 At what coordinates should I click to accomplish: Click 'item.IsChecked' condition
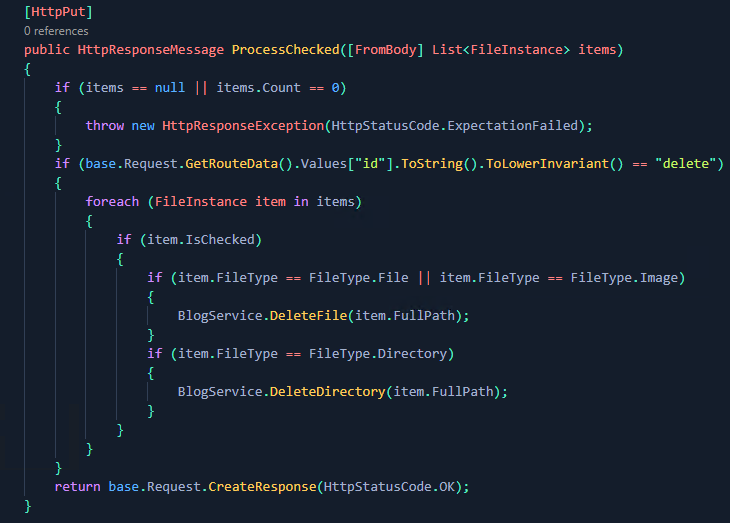pyautogui.click(x=201, y=240)
